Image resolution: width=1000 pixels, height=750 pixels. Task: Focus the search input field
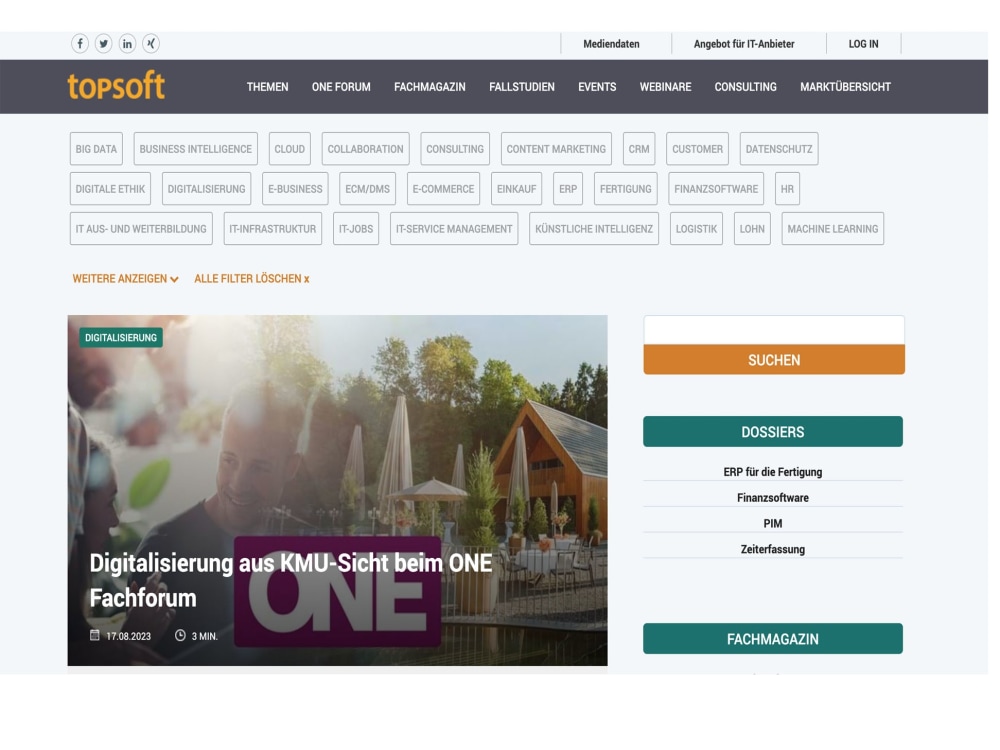pyautogui.click(x=774, y=330)
